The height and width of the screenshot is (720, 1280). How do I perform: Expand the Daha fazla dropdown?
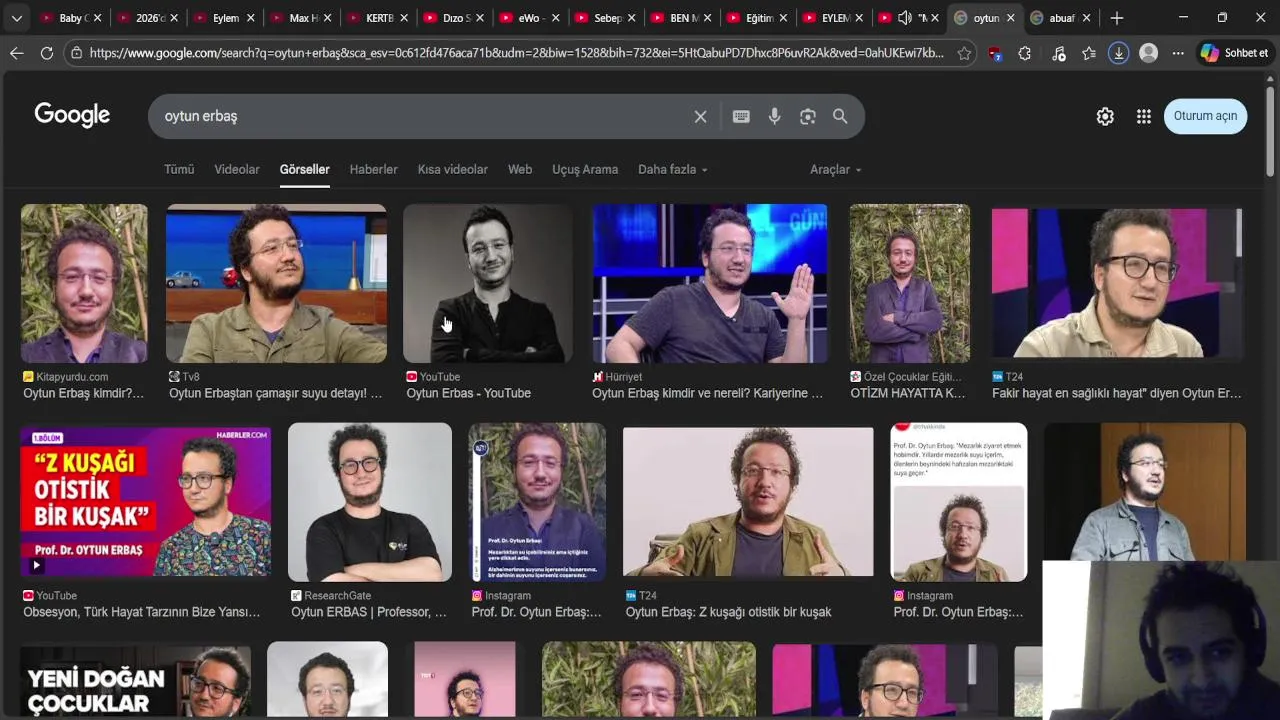click(673, 169)
